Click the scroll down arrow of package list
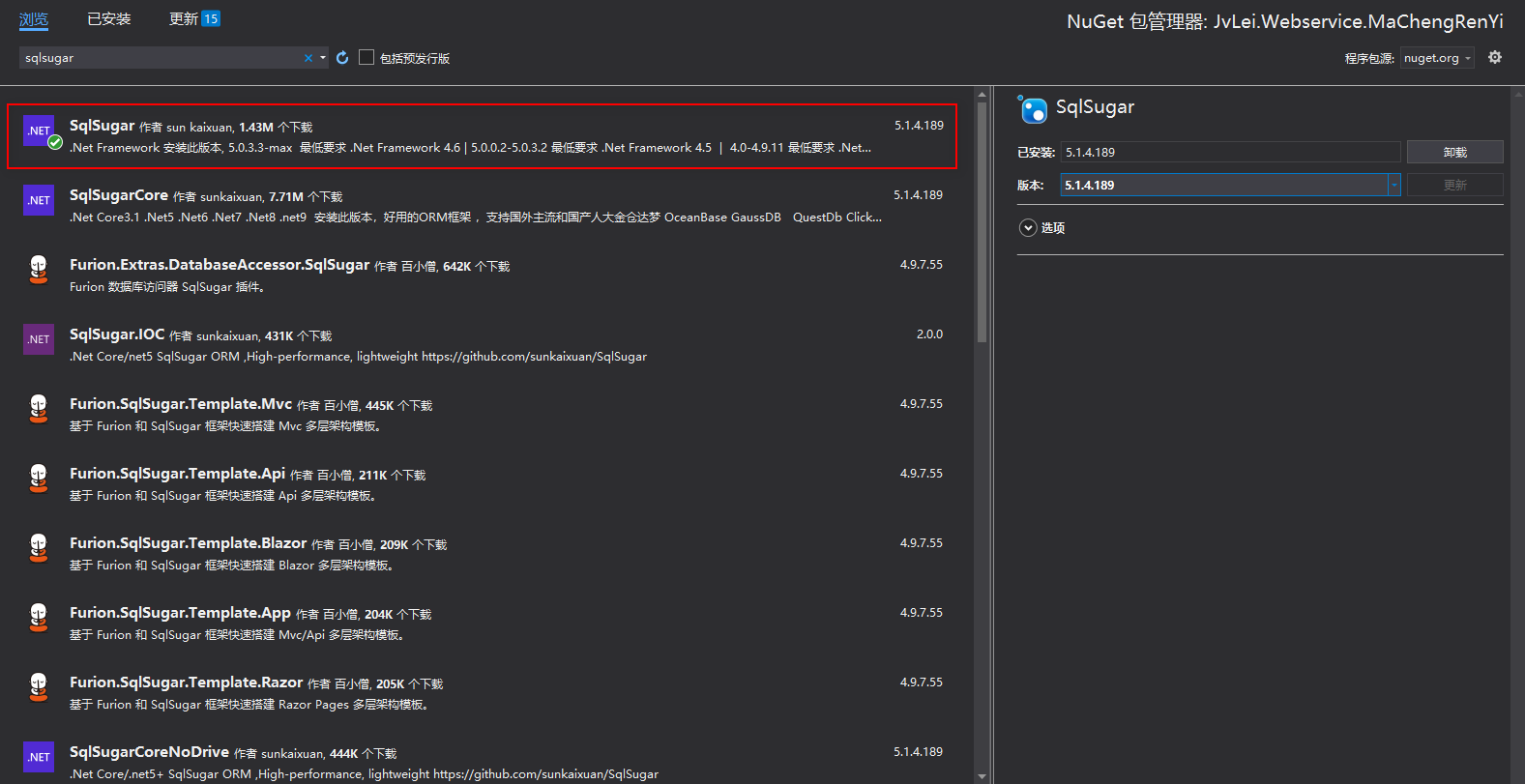This screenshot has height=784, width=1525. 982,776
